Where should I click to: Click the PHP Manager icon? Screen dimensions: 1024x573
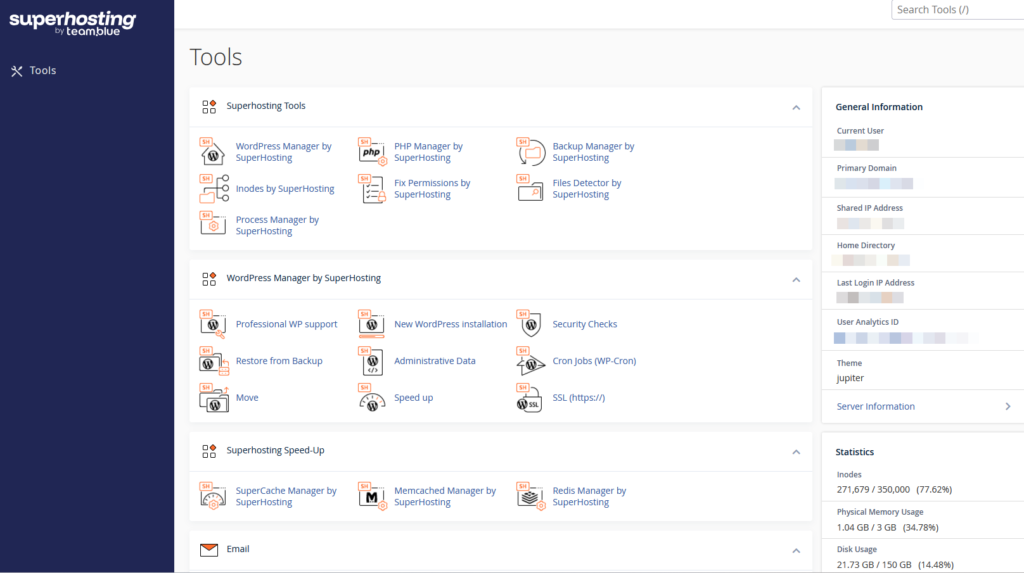pos(372,152)
